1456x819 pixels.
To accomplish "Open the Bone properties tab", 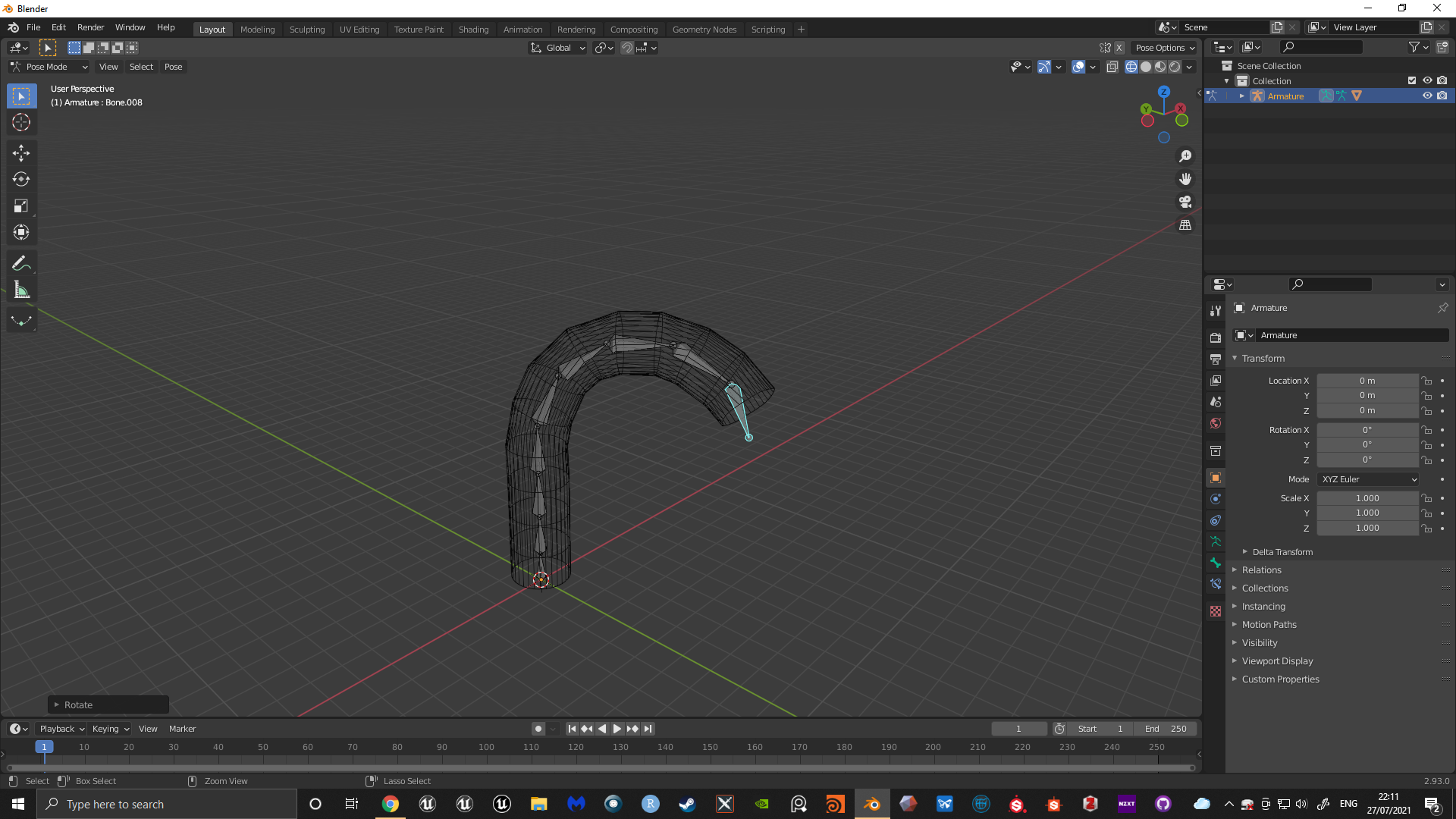I will (1216, 563).
